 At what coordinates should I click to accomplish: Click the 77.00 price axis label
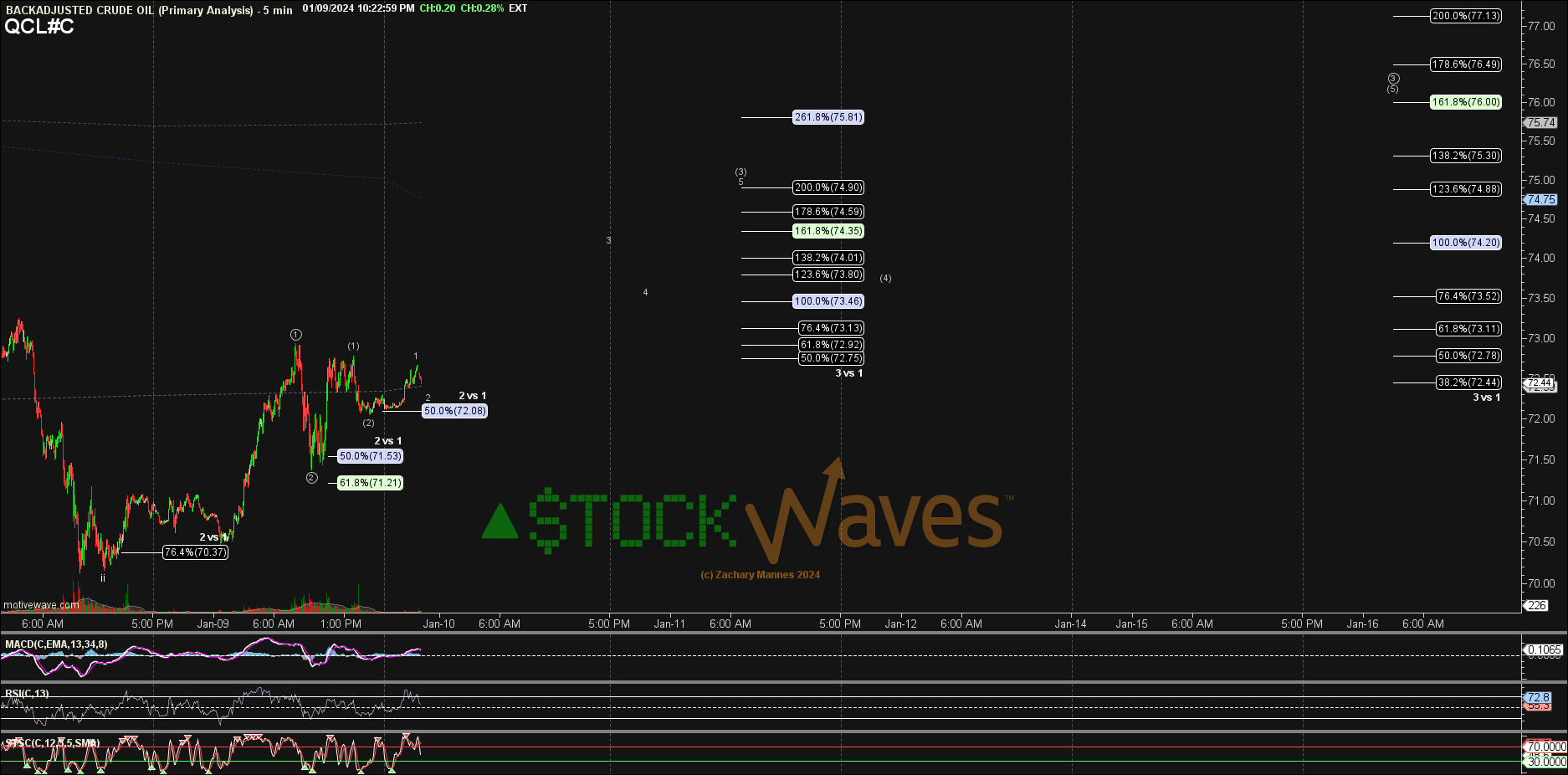point(1541,26)
